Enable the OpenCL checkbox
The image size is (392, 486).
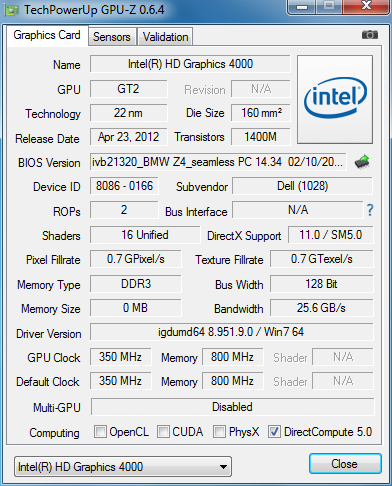[x=100, y=431]
